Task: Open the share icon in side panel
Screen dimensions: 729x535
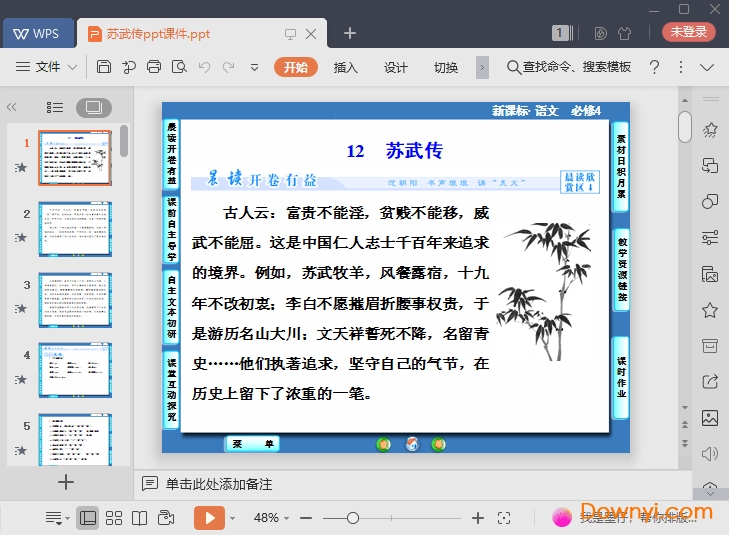Action: point(710,382)
